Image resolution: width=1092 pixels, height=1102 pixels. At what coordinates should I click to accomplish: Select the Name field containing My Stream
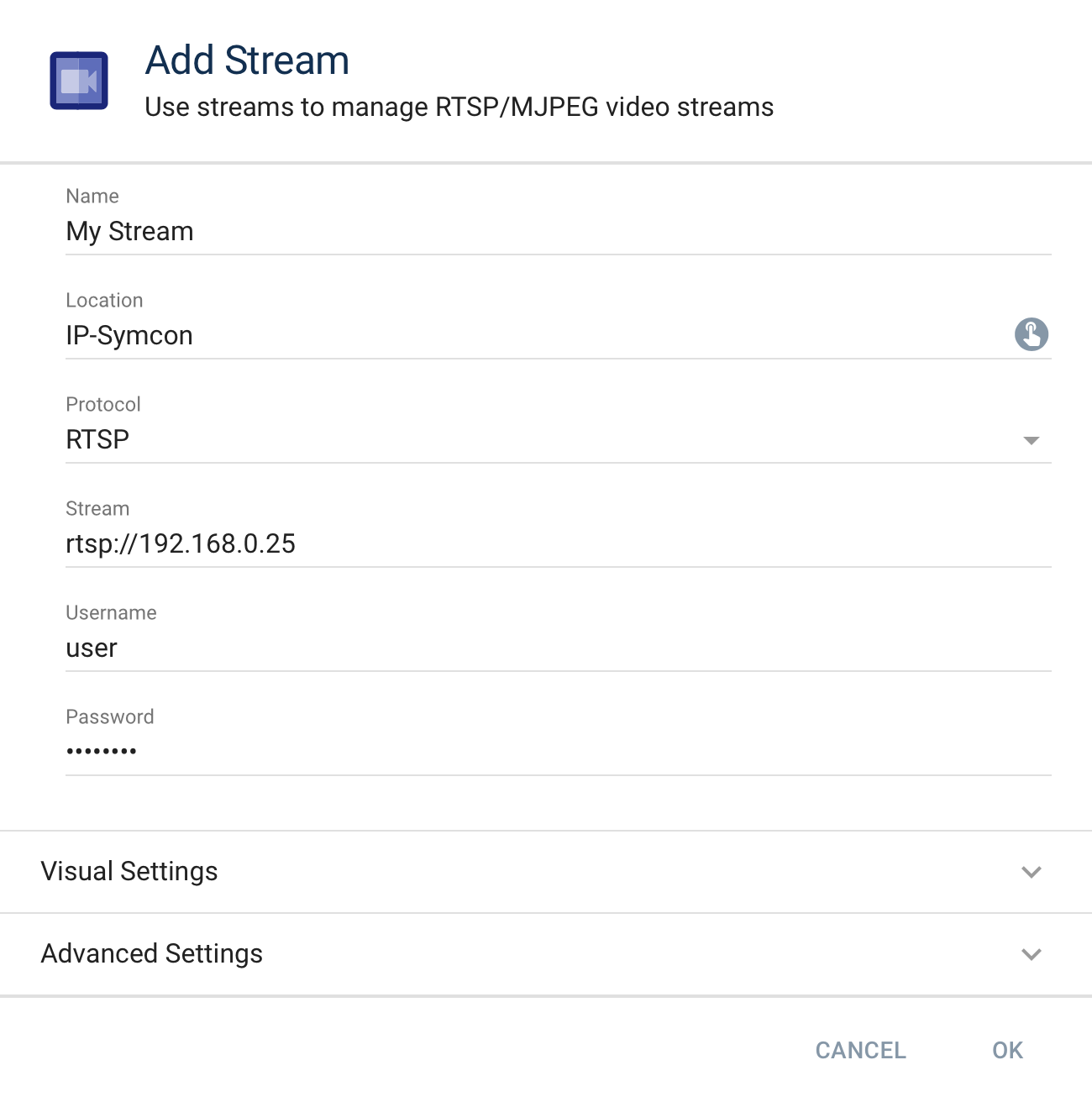click(336, 231)
